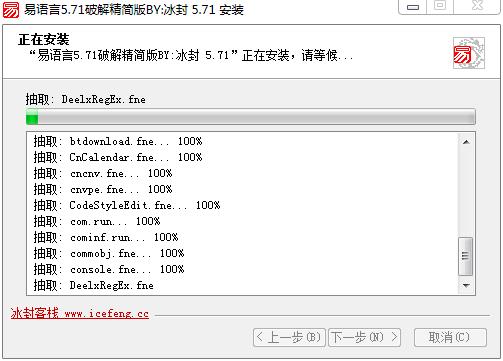This screenshot has width=503, height=361.
Task: Click the log scrollbar down arrow
Action: pos(466,286)
